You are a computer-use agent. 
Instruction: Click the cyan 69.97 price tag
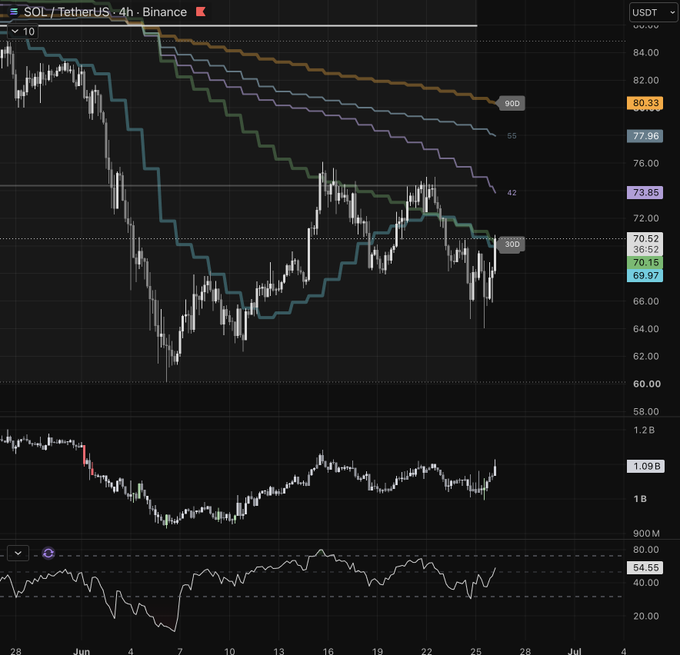[645, 275]
